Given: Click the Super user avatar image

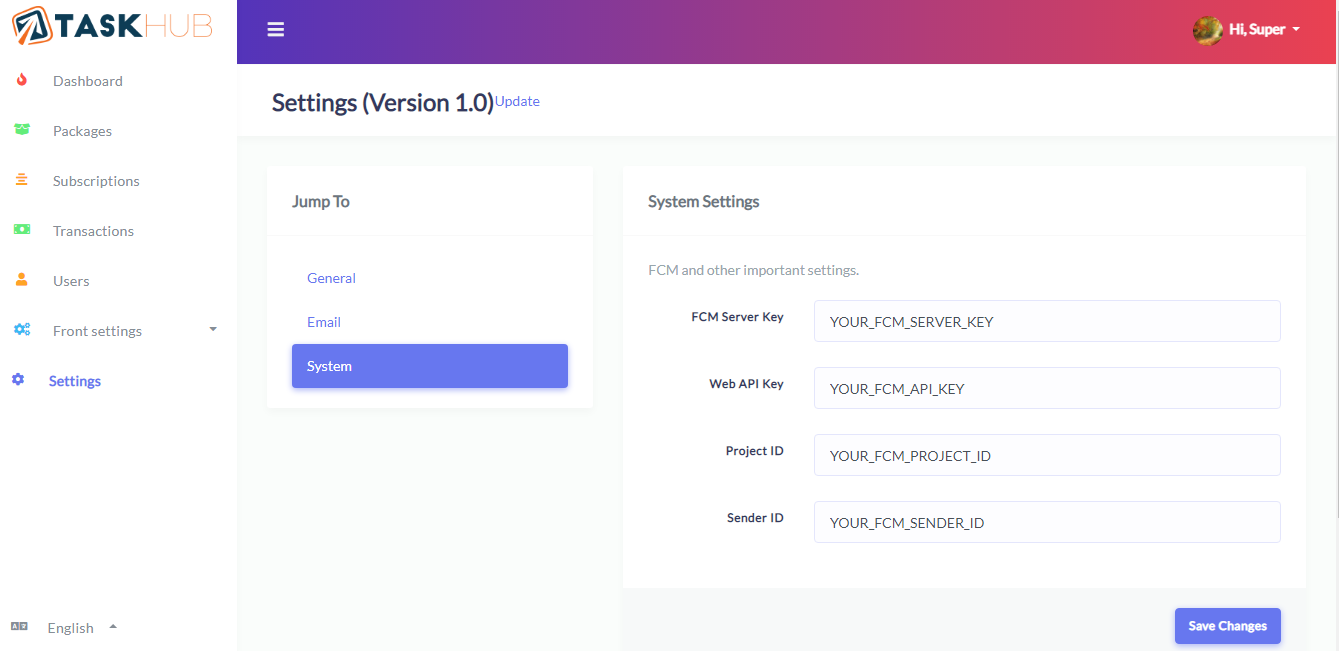Looking at the screenshot, I should click(1207, 29).
